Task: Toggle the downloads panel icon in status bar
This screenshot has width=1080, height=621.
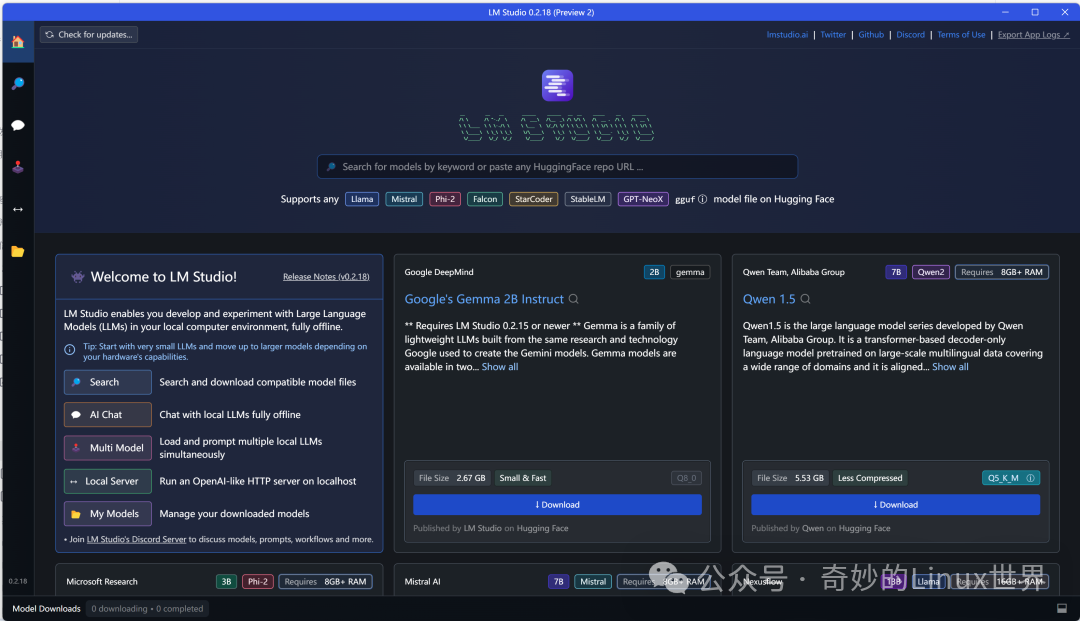Action: [1061, 608]
